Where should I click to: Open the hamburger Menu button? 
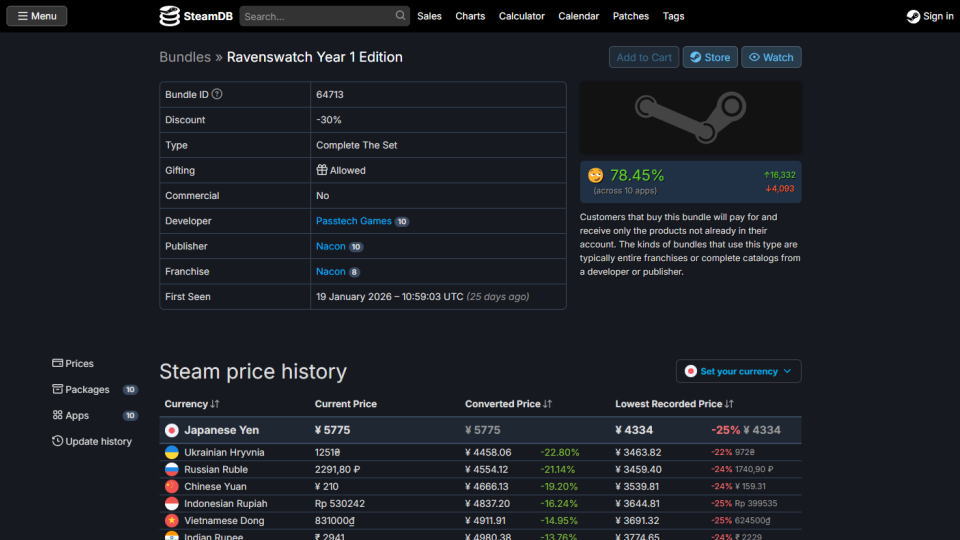37,16
